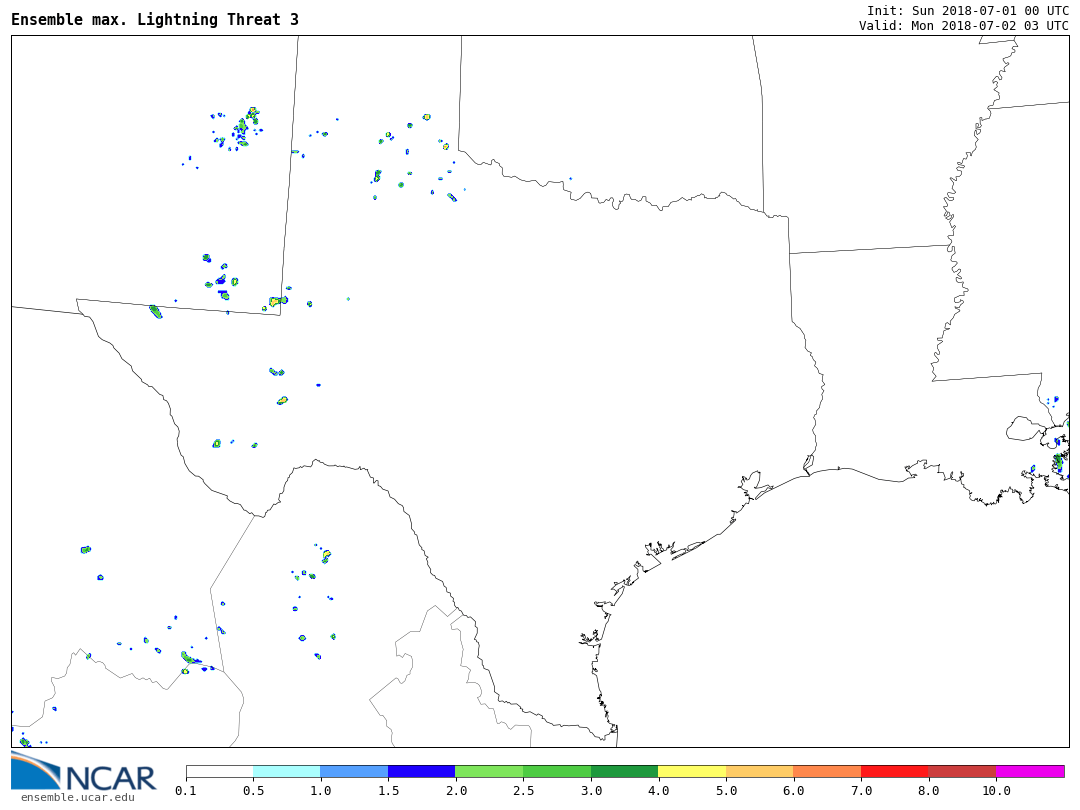Select the light green 2.0–2.5 swatch
Image resolution: width=1080 pixels, height=810 pixels.
point(489,772)
